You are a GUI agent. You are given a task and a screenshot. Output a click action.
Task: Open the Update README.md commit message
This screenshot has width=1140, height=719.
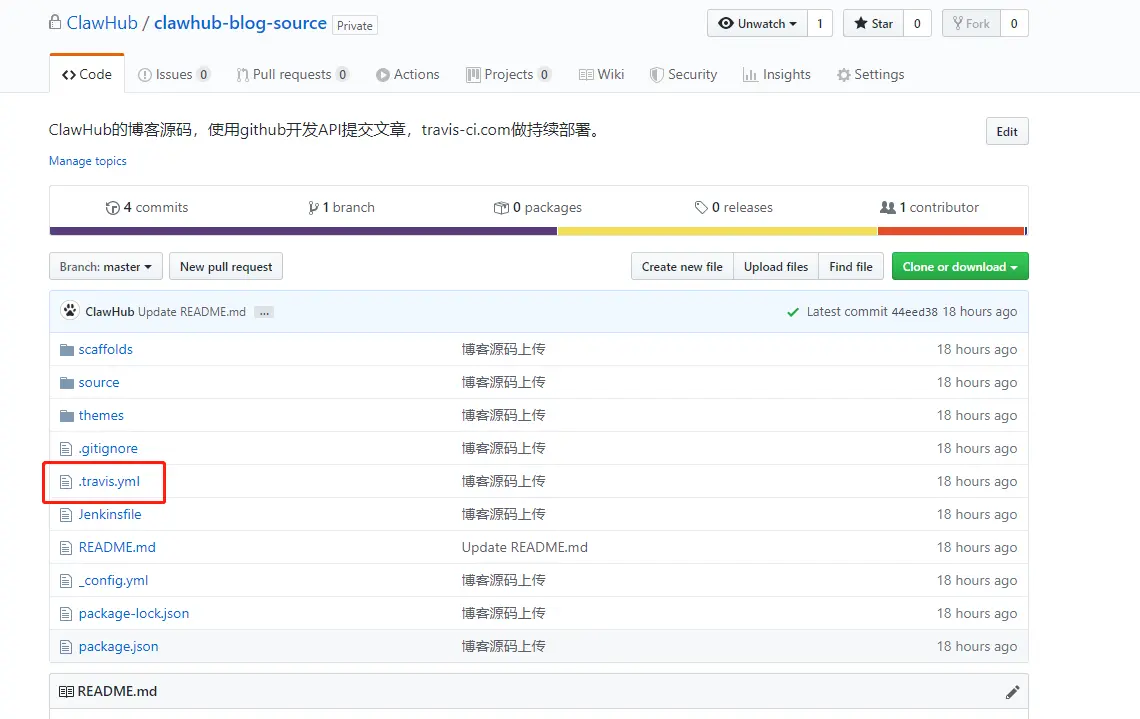(x=192, y=312)
